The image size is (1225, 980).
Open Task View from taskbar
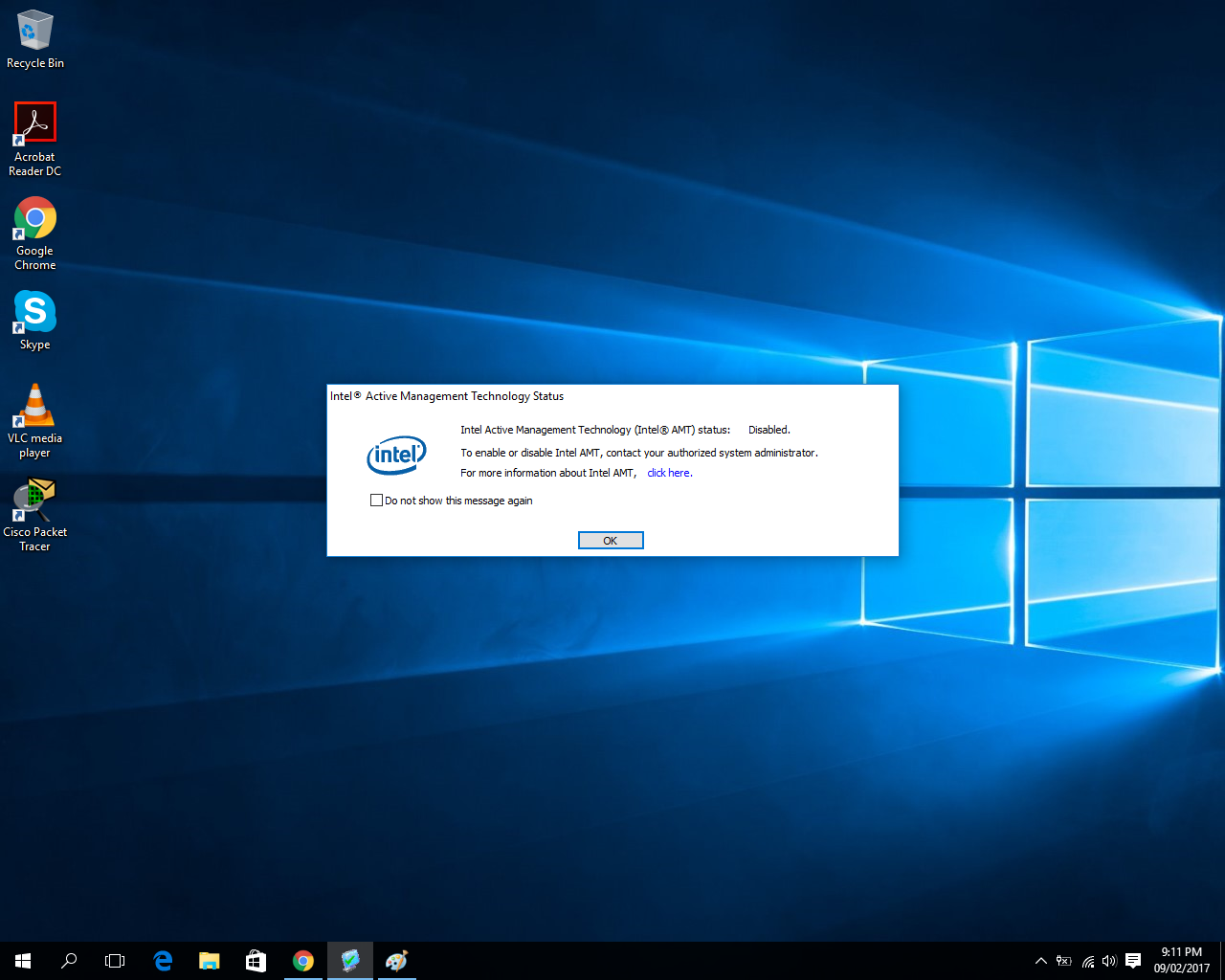click(115, 961)
